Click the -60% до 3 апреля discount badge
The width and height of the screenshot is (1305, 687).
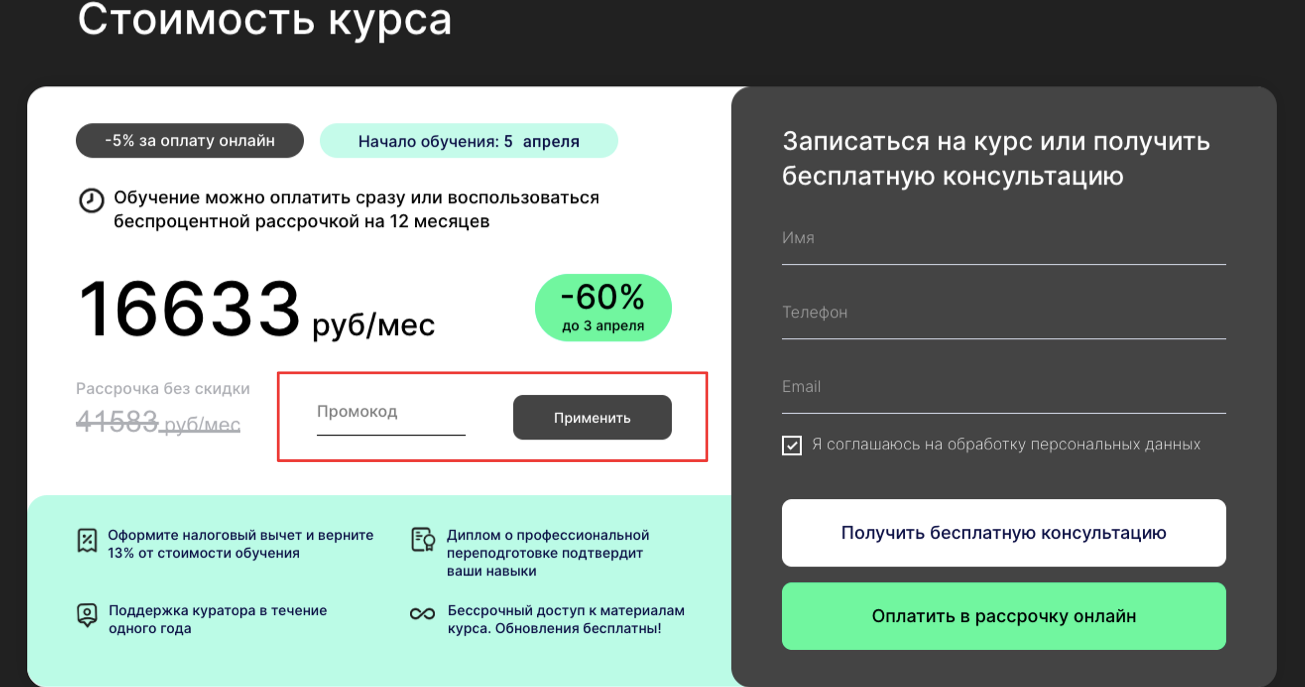click(603, 308)
